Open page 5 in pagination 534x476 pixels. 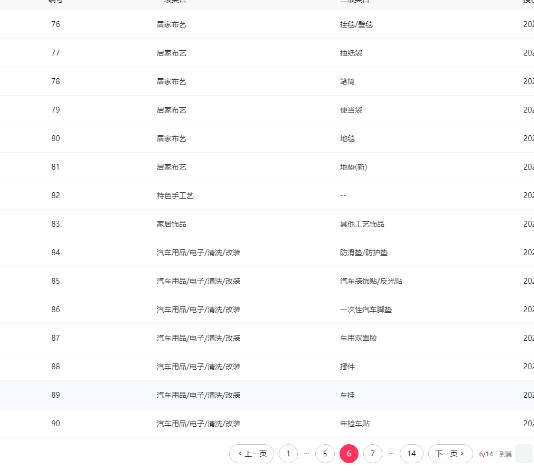click(x=325, y=454)
